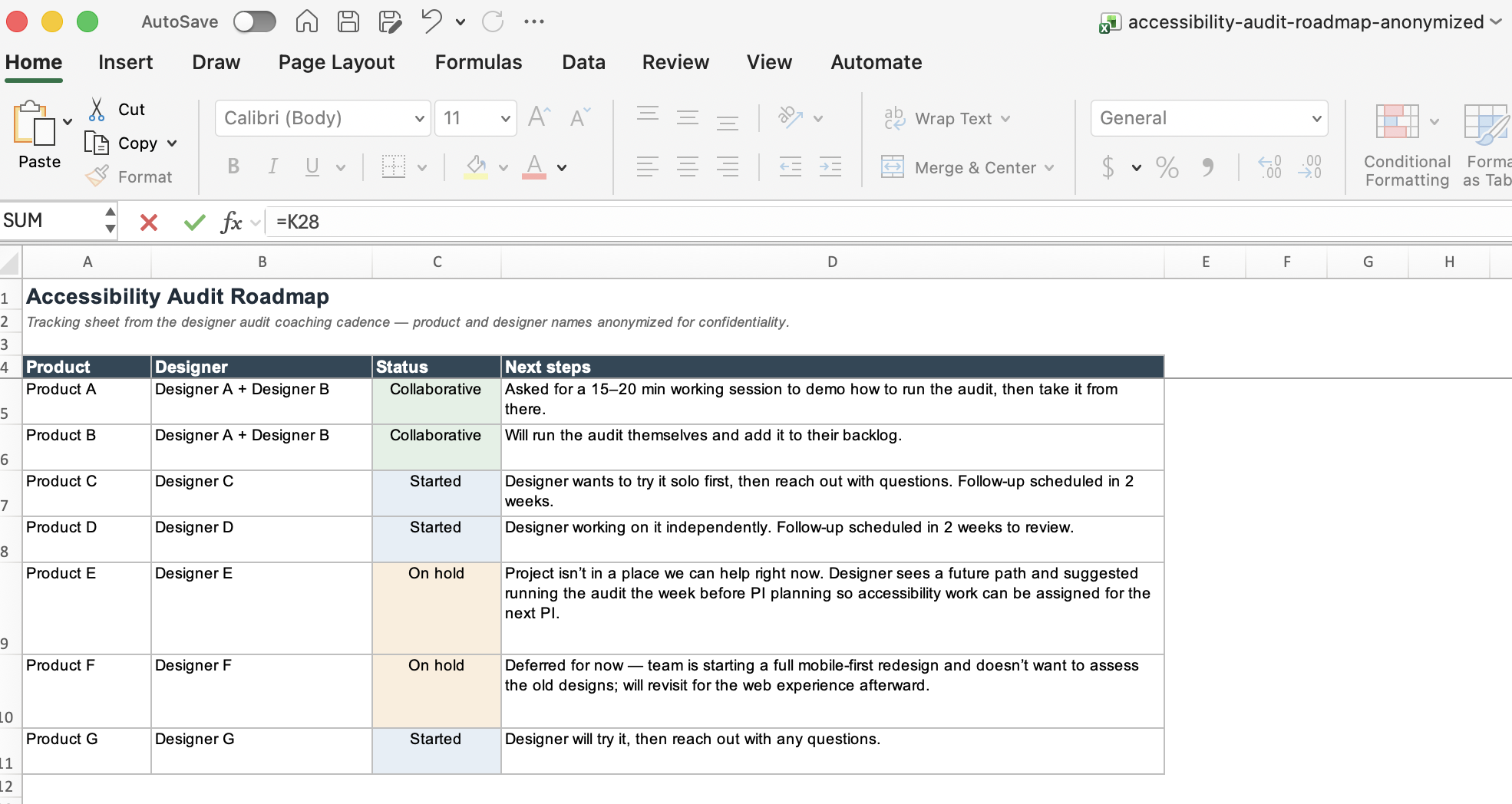Open the Formulas tab

point(478,62)
